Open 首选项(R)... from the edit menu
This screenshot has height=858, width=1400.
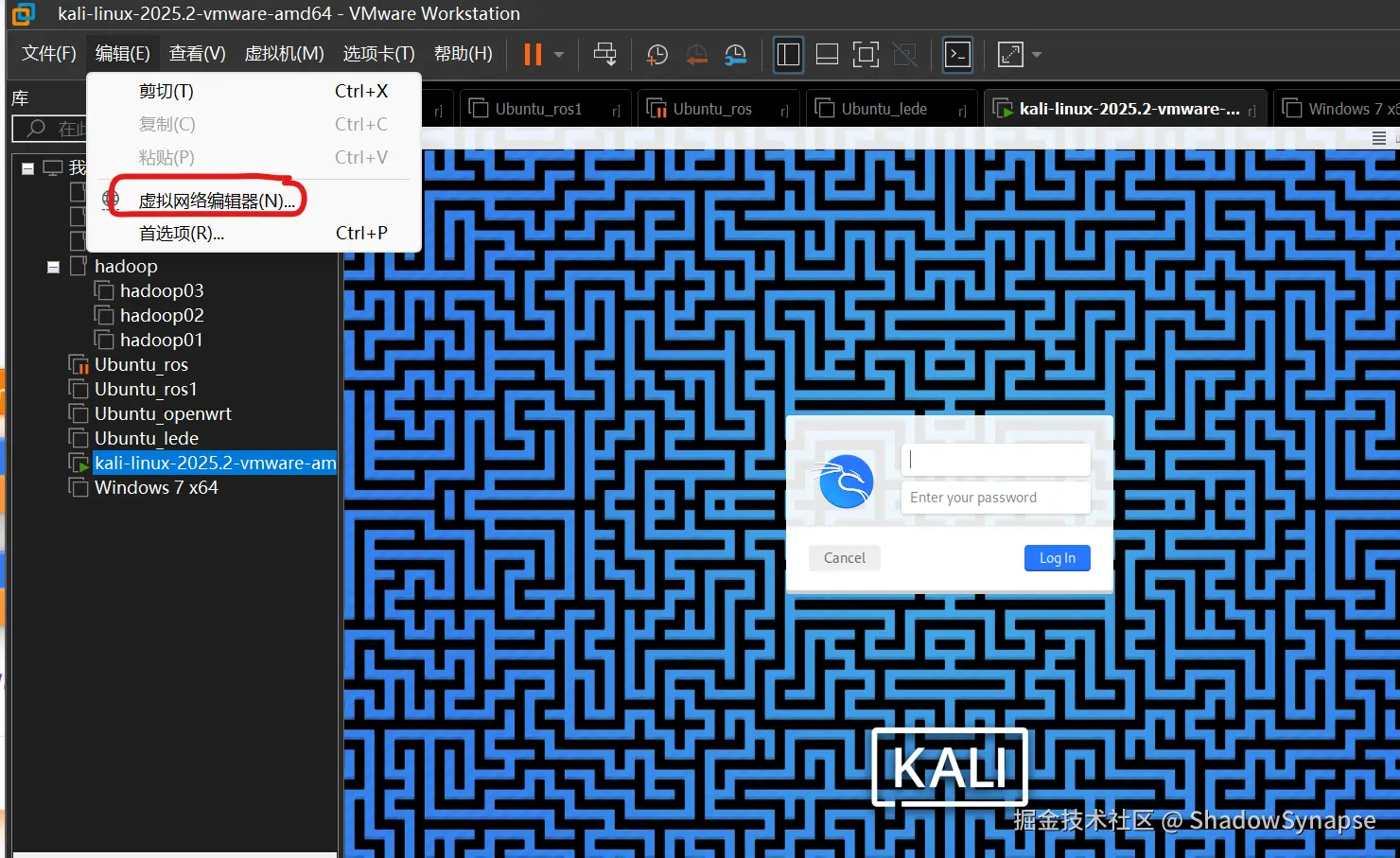254,233
